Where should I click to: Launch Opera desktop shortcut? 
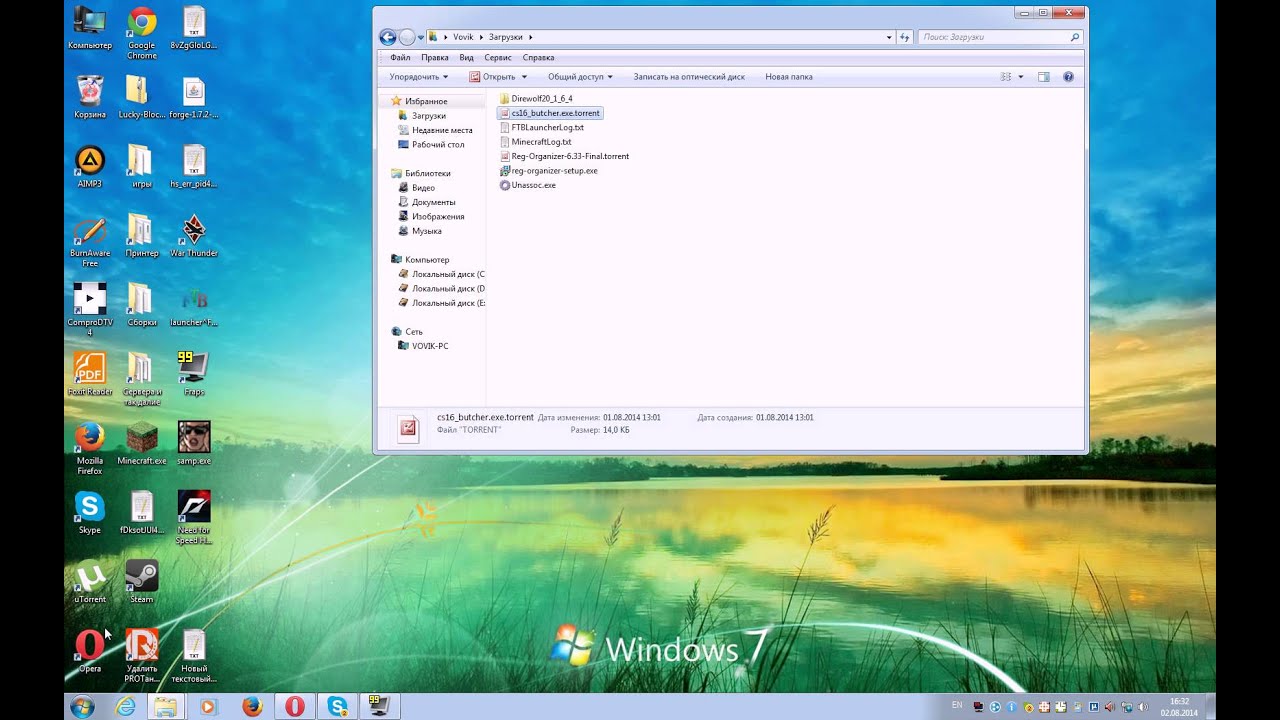pyautogui.click(x=89, y=651)
